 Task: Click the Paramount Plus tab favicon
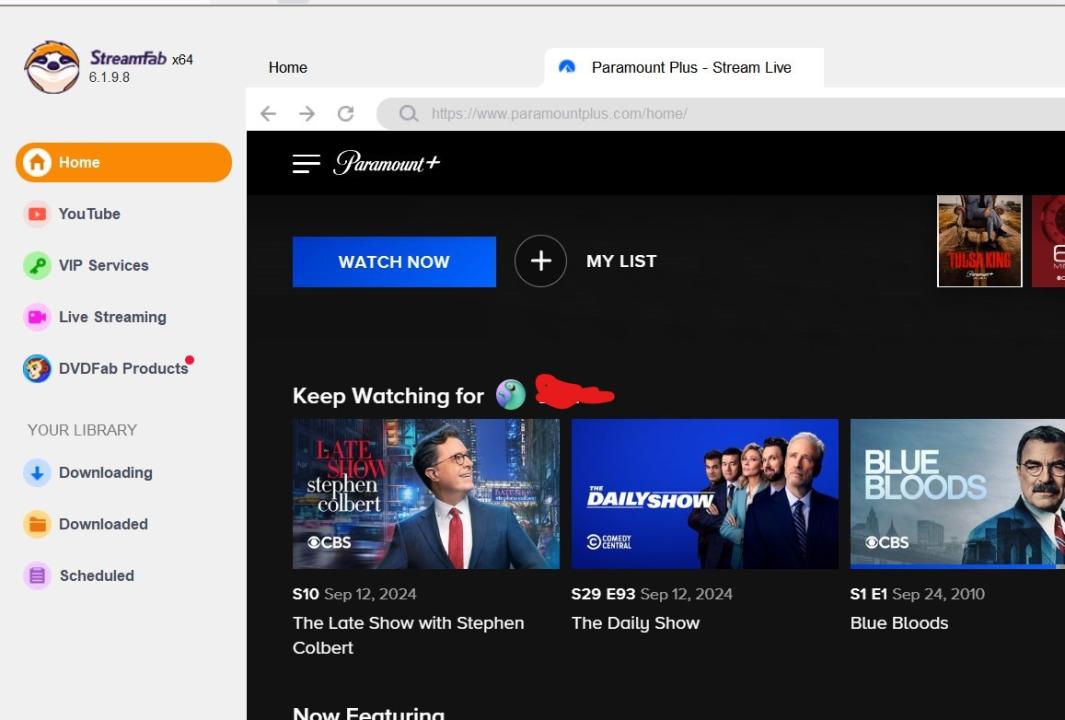tap(566, 67)
